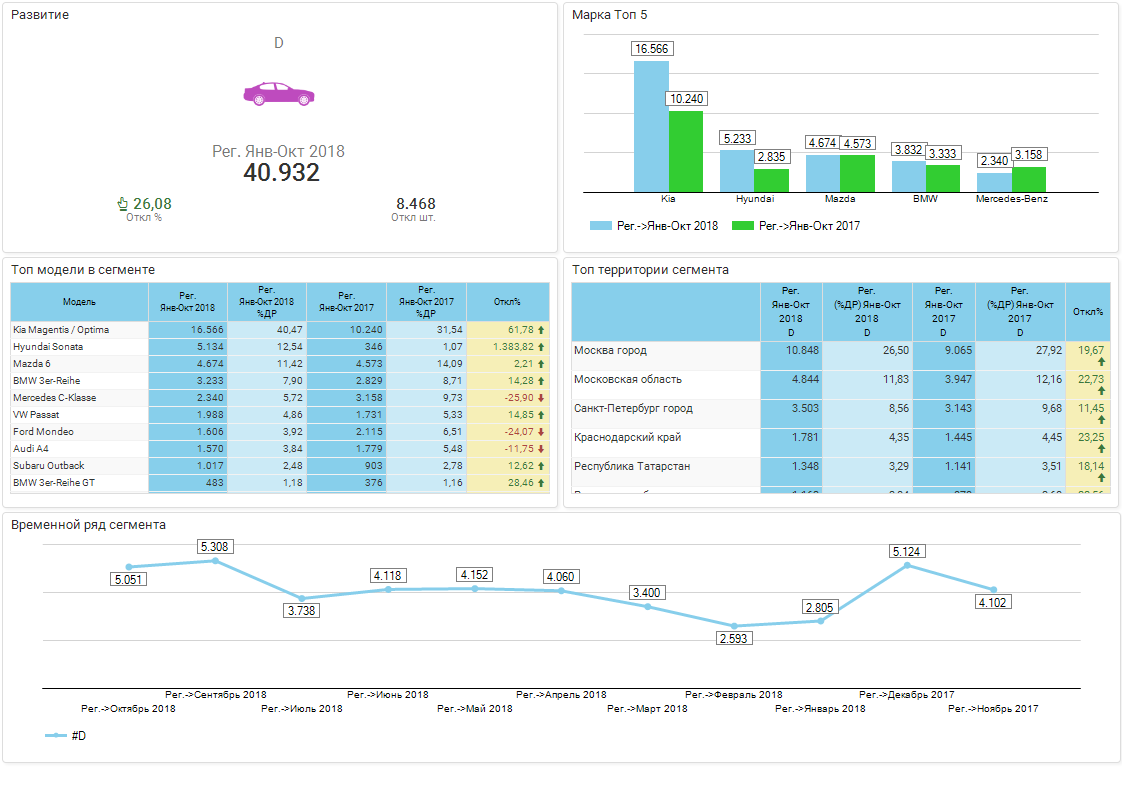This screenshot has width=1122, height=793.
Task: Click the Топ территории сегмента panel title
Action: tap(650, 270)
